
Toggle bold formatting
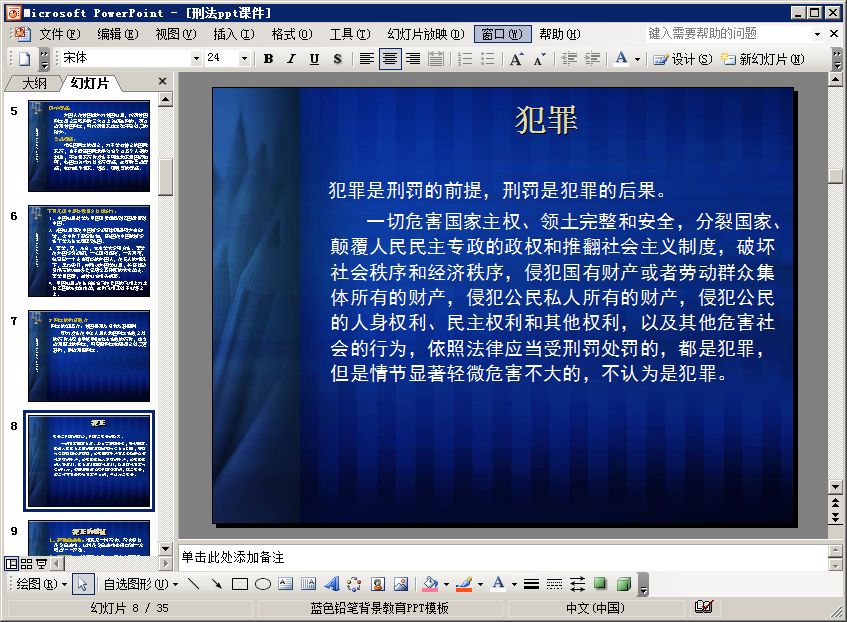click(268, 59)
